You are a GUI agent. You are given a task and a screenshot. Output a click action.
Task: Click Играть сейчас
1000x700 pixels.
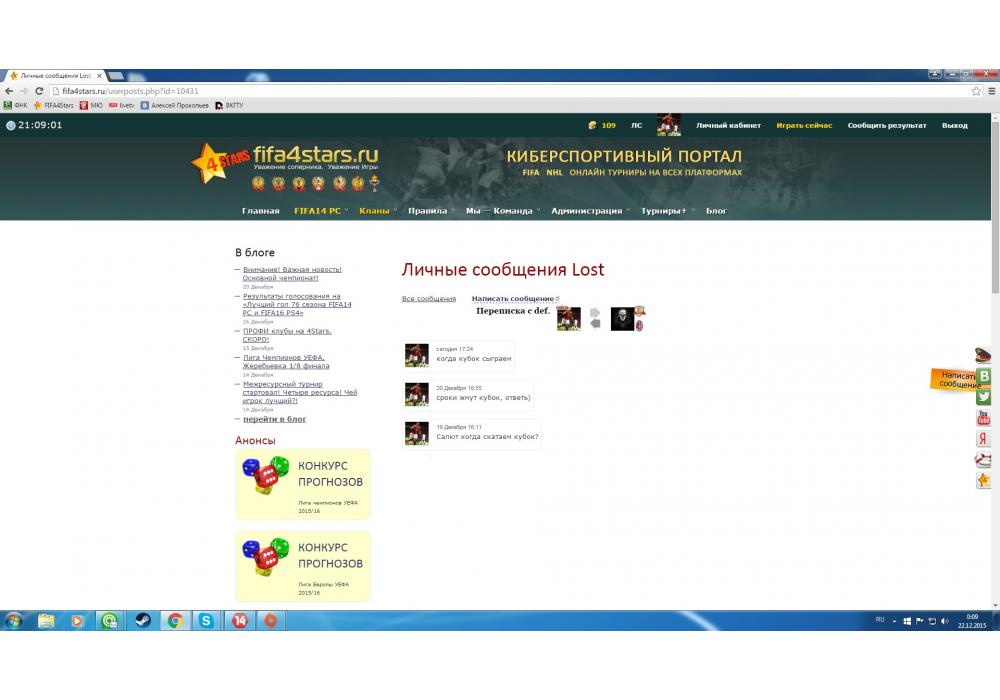(804, 126)
